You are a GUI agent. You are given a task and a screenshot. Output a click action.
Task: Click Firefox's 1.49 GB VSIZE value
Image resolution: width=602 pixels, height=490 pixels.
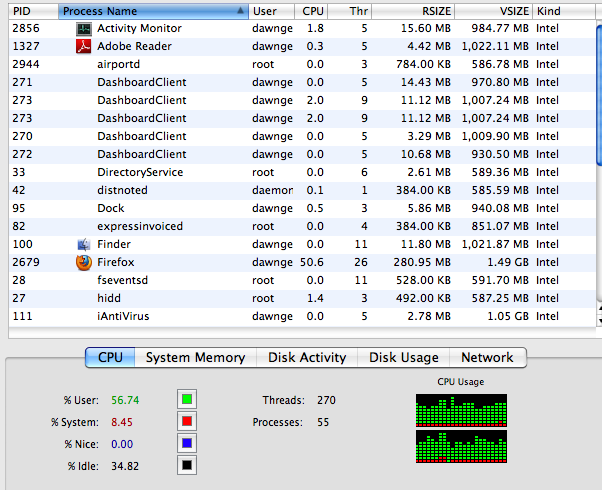(x=508, y=262)
